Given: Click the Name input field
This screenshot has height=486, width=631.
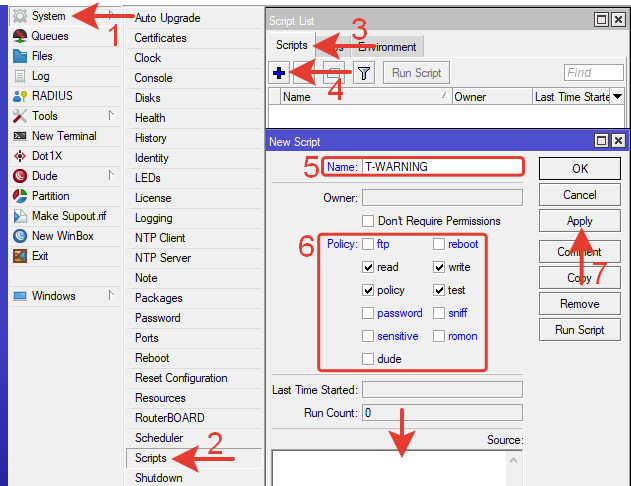Looking at the screenshot, I should pyautogui.click(x=442, y=167).
